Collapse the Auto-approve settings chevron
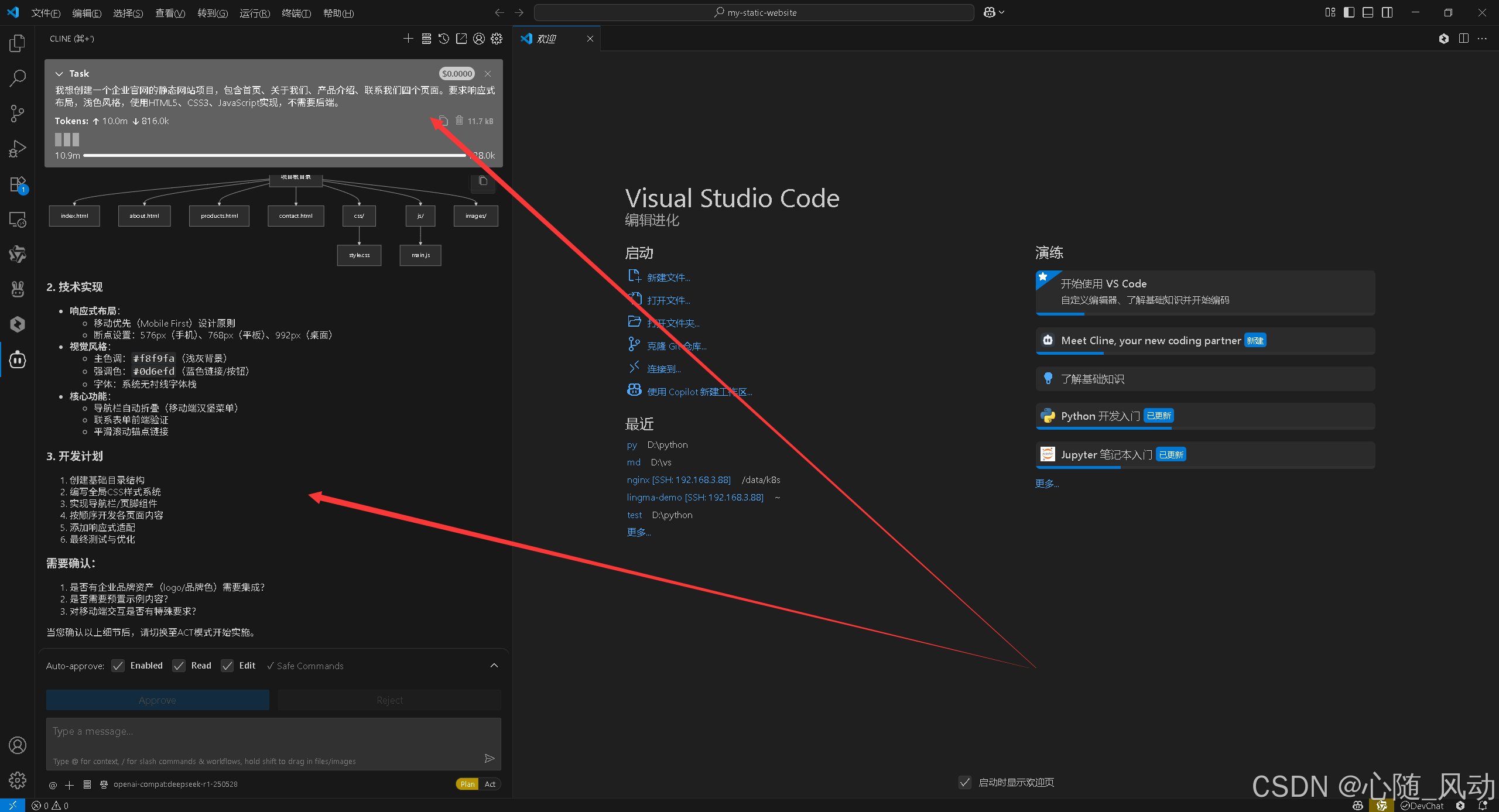1499x812 pixels. click(x=494, y=666)
